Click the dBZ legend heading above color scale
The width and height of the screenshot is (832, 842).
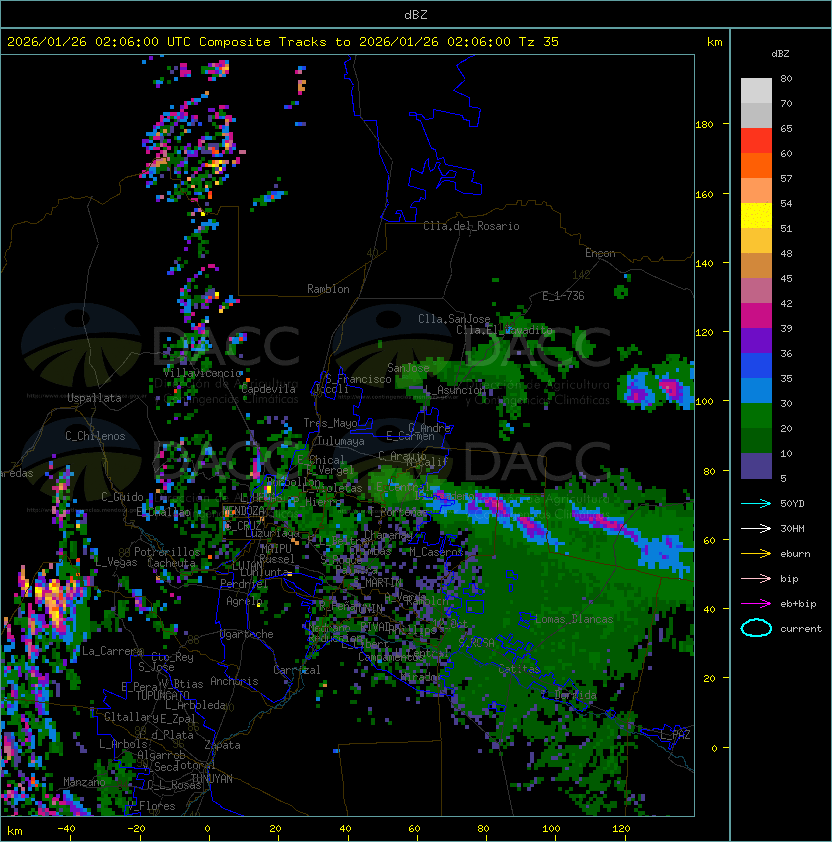780,54
